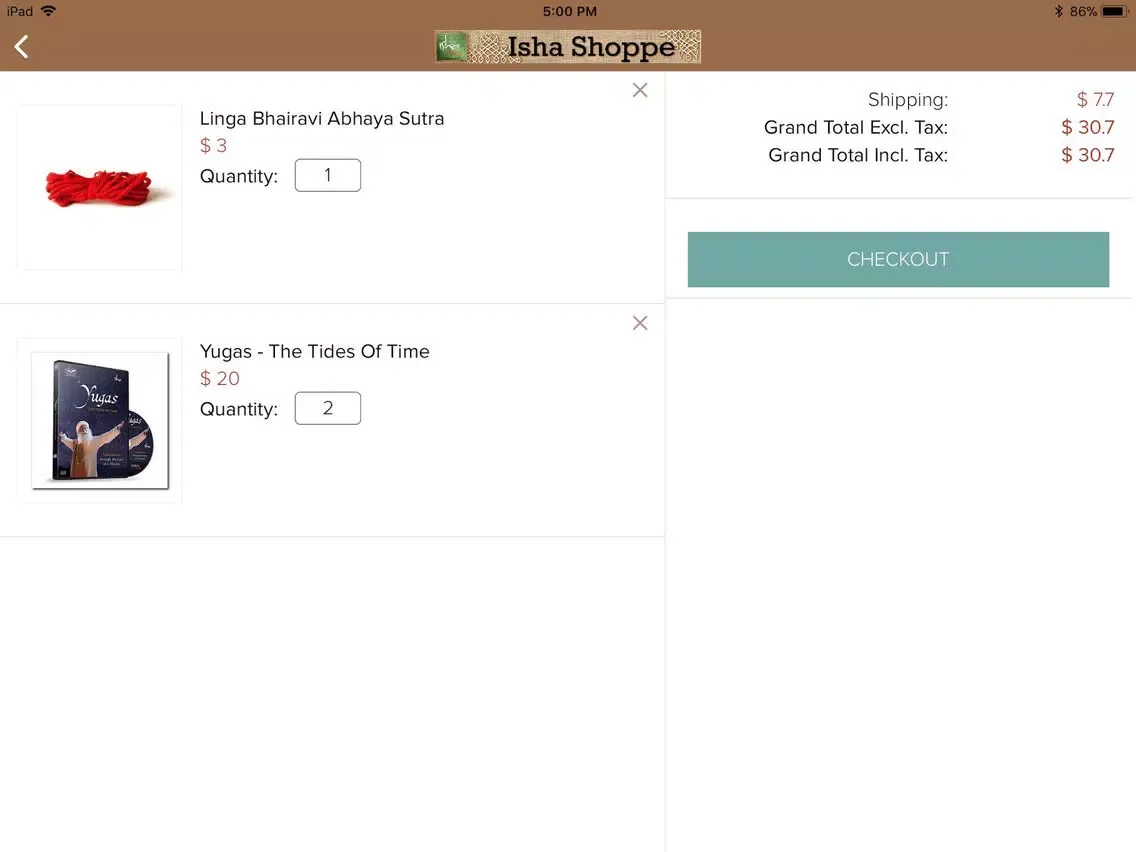Open the Isha Shoppe logo banner
This screenshot has height=852, width=1136.
coord(567,46)
